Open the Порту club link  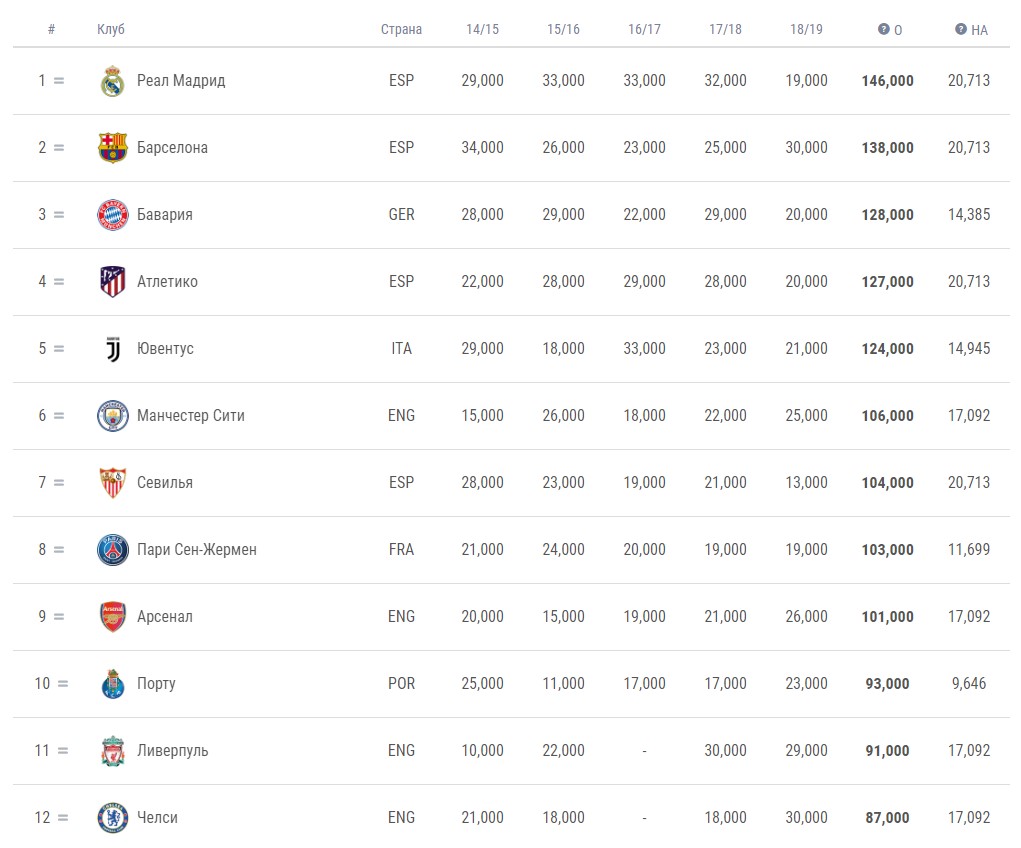pos(156,684)
